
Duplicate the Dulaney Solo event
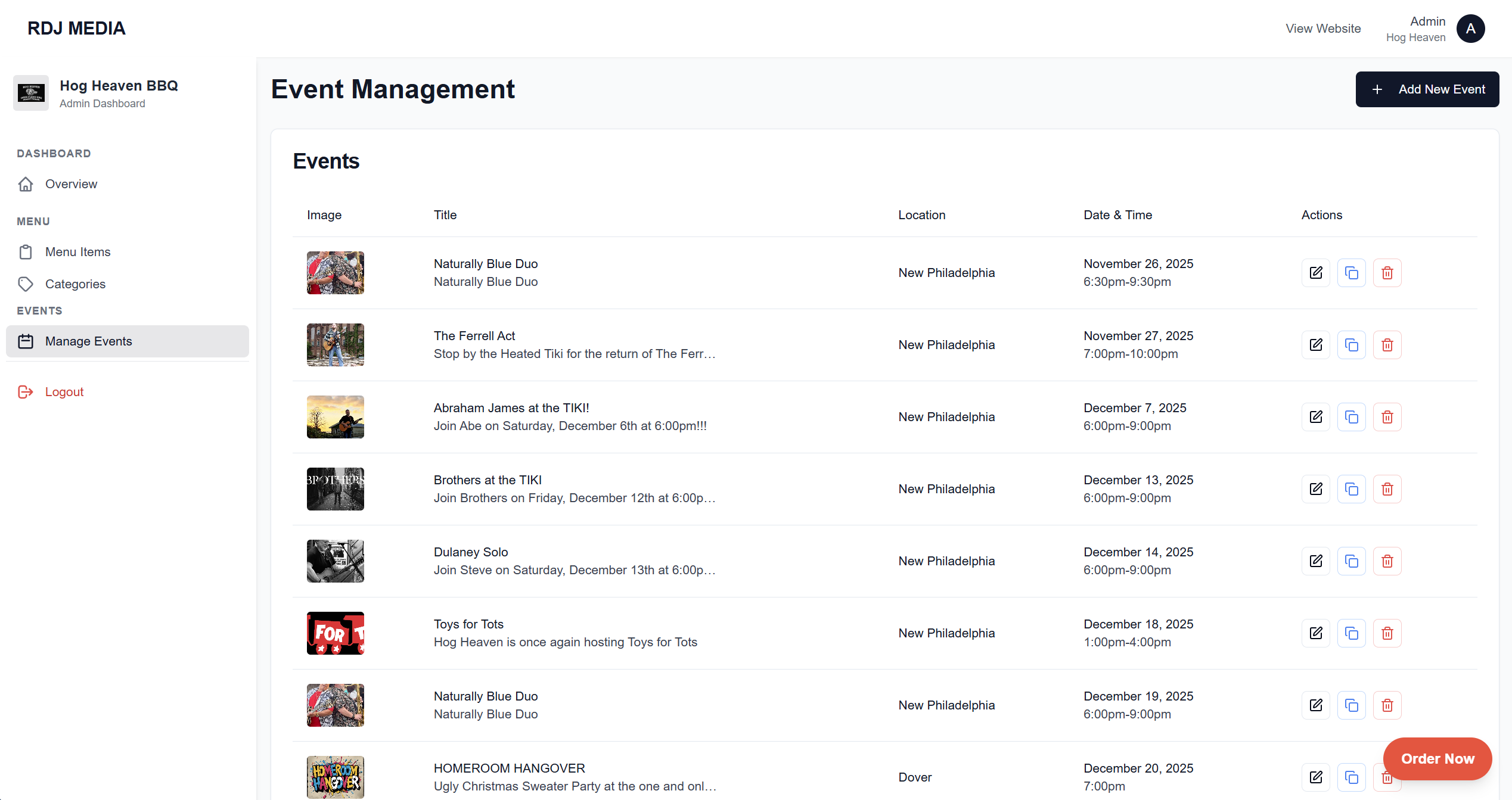click(x=1351, y=561)
